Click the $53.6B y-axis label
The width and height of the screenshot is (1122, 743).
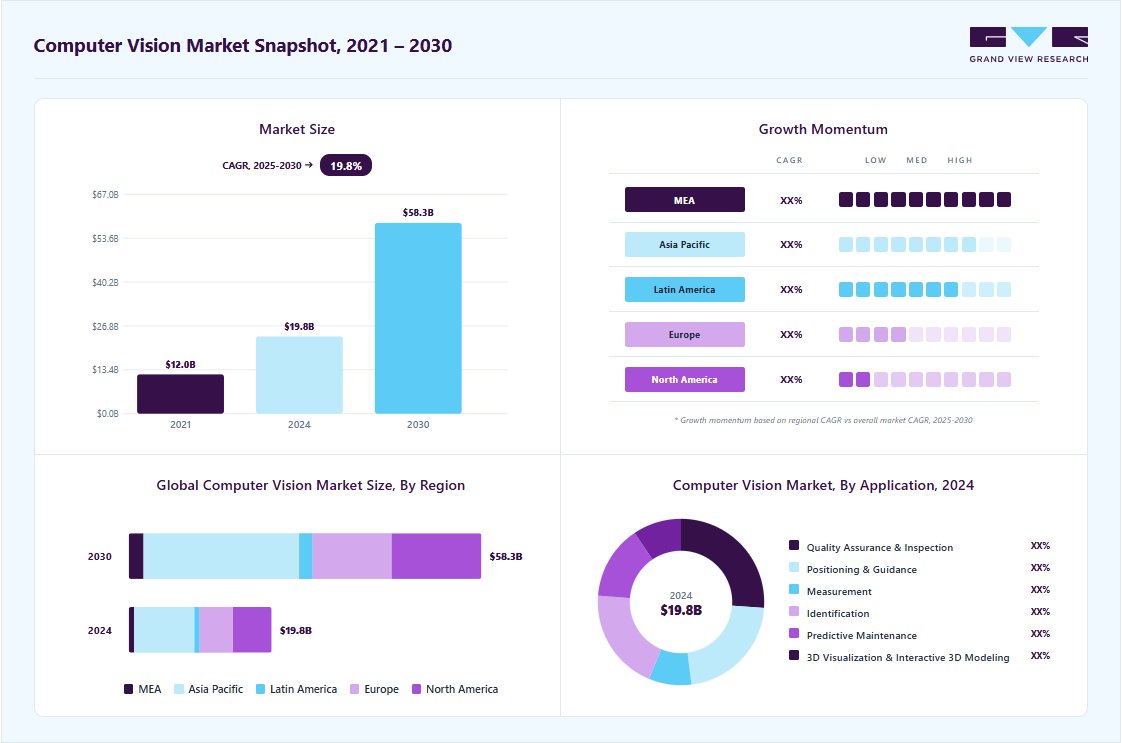pos(105,238)
